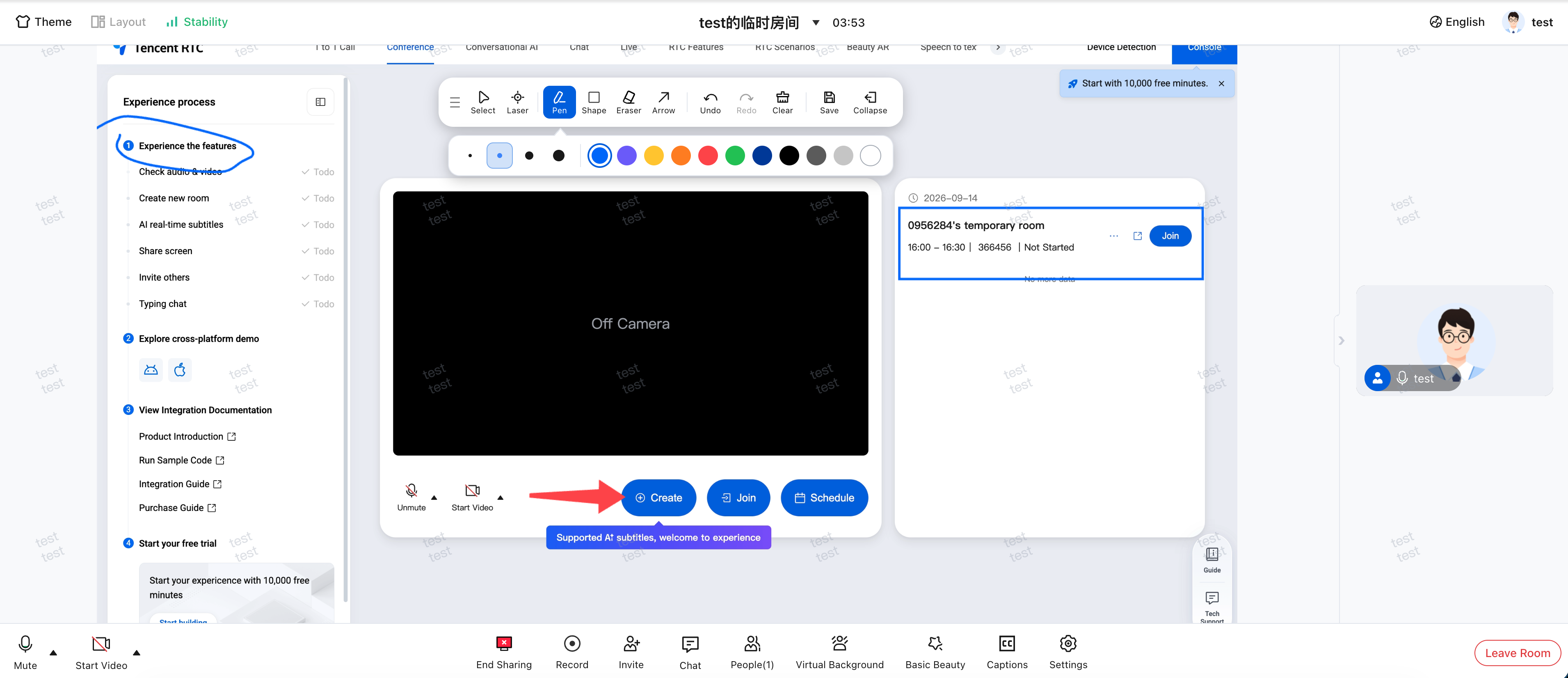Expand the microphone options arrow beside Mute
The width and height of the screenshot is (1568, 678).
[x=54, y=653]
